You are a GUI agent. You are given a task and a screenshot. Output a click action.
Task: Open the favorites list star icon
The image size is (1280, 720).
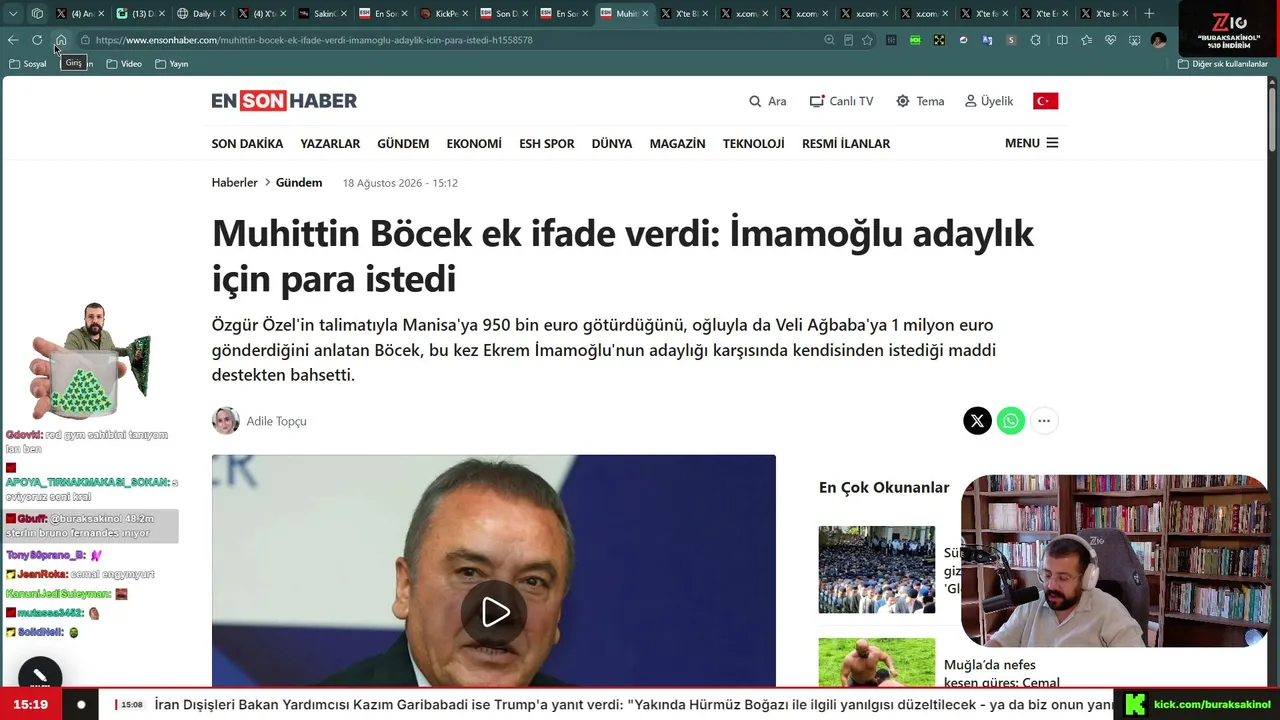click(1086, 40)
